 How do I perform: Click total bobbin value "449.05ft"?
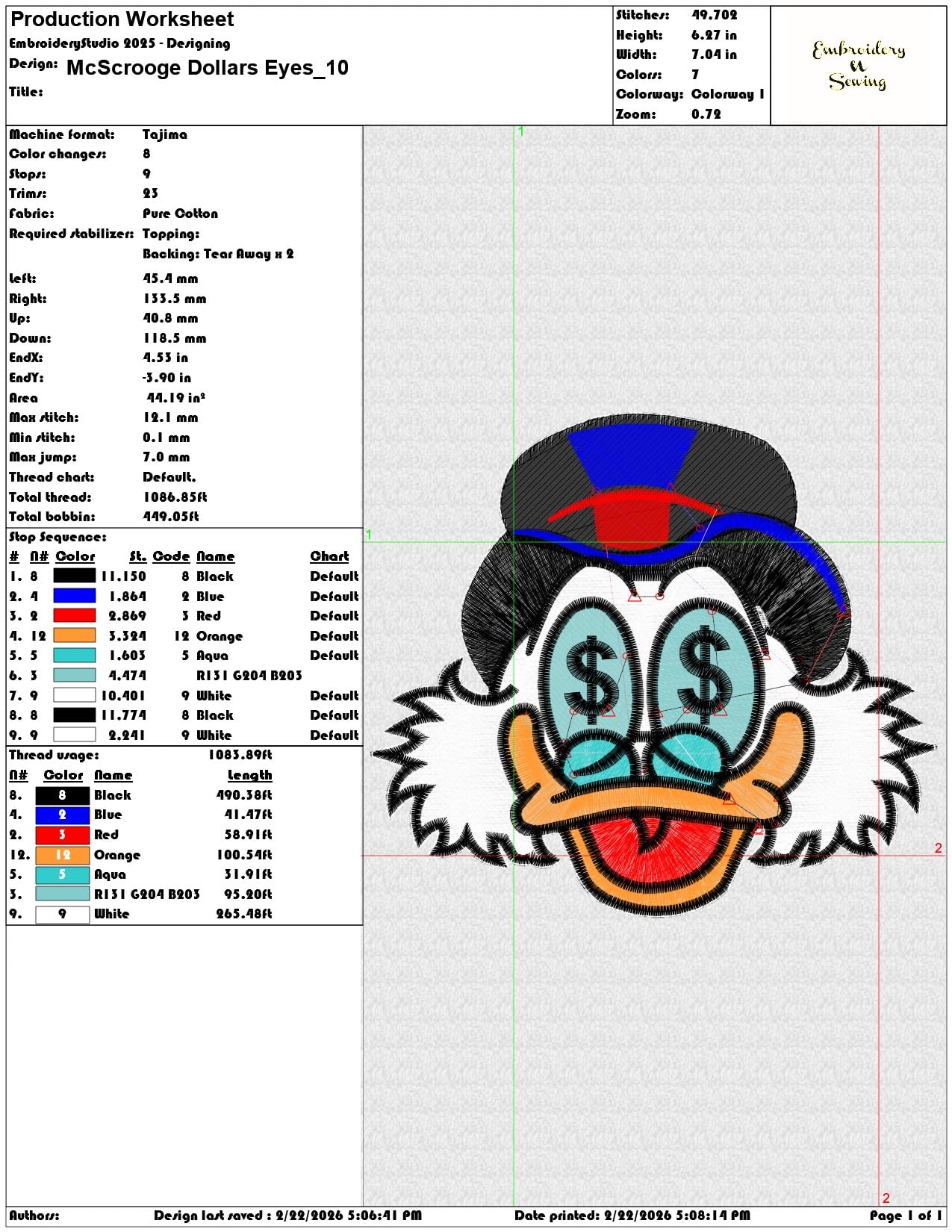point(170,517)
